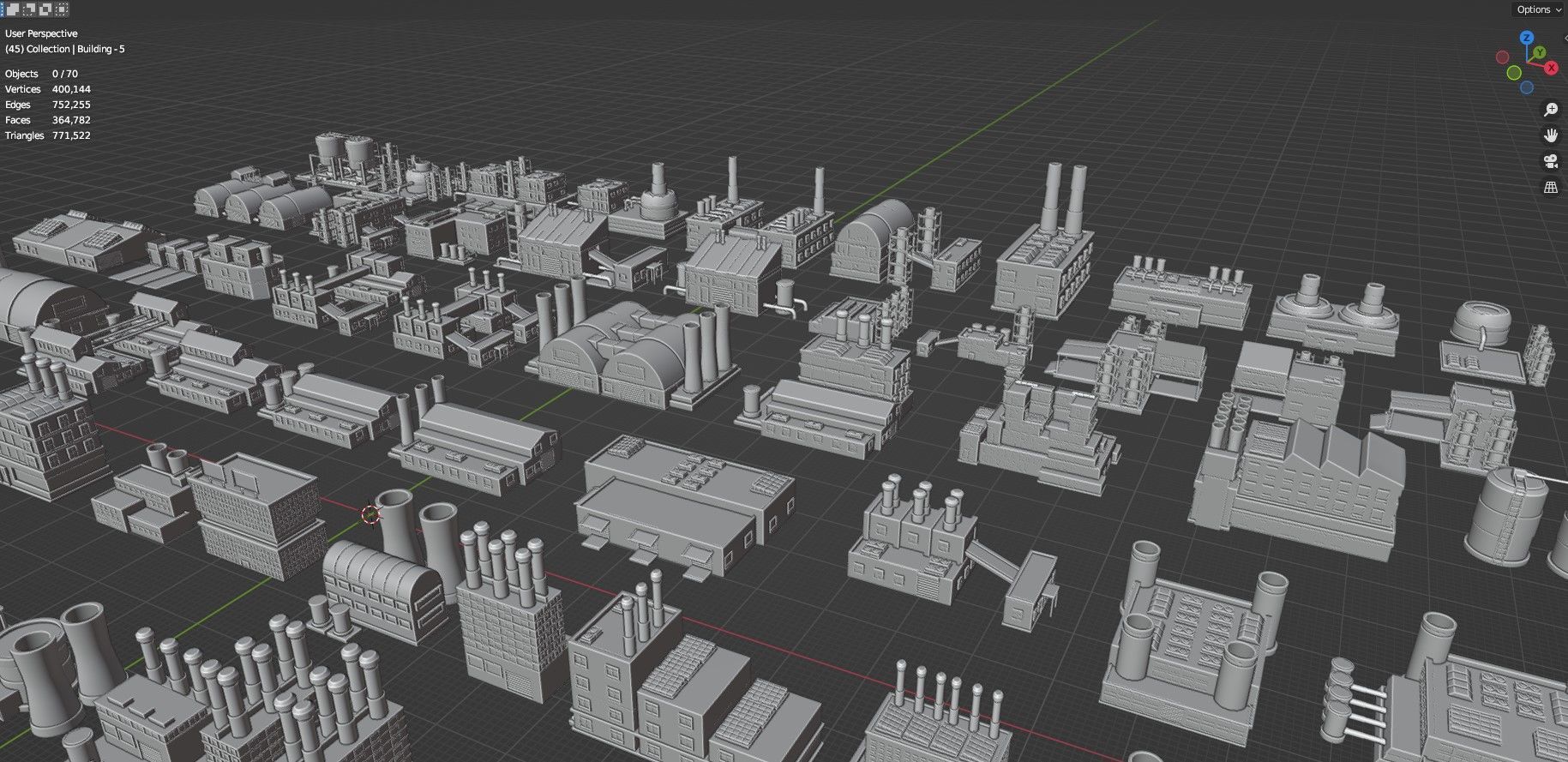This screenshot has width=1568, height=762.
Task: Select the Subtract selection mode icon
Action: coord(29,9)
